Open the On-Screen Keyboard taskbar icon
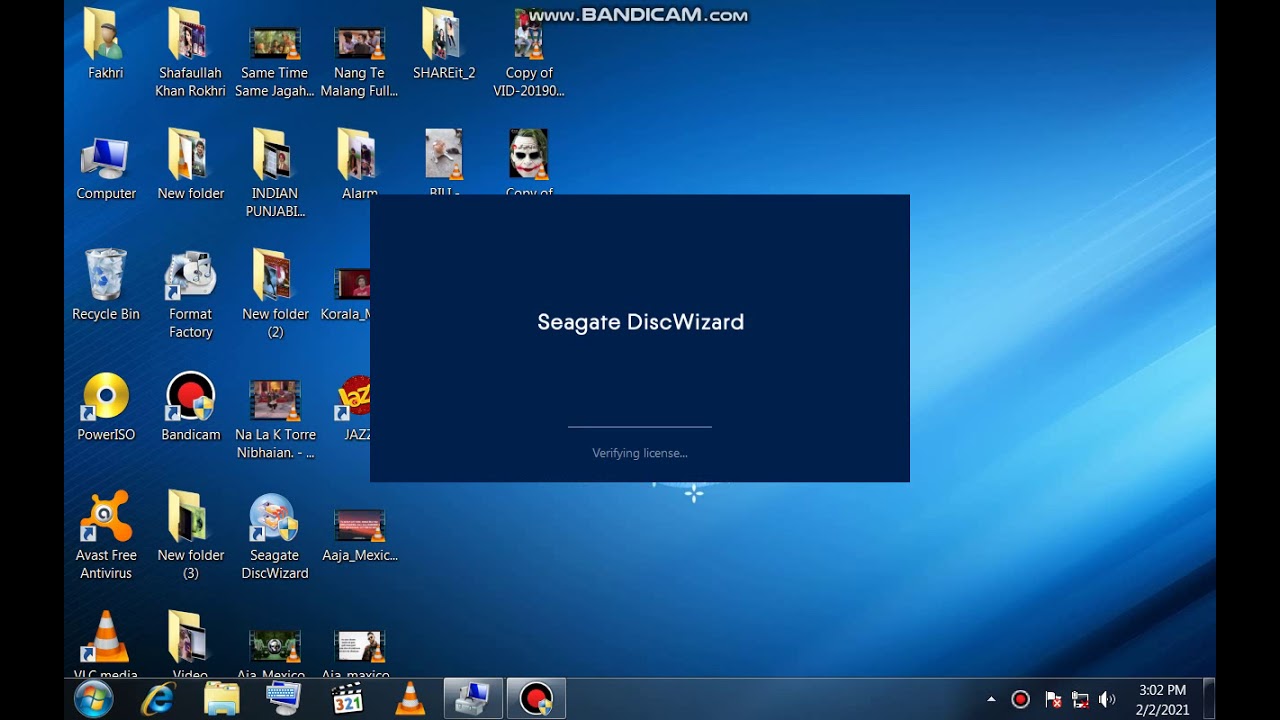This screenshot has width=1280, height=720. click(x=284, y=699)
